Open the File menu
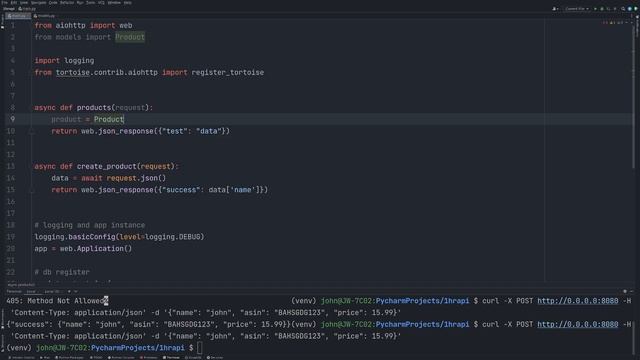This screenshot has width=640, height=360. pyautogui.click(x=4, y=3)
